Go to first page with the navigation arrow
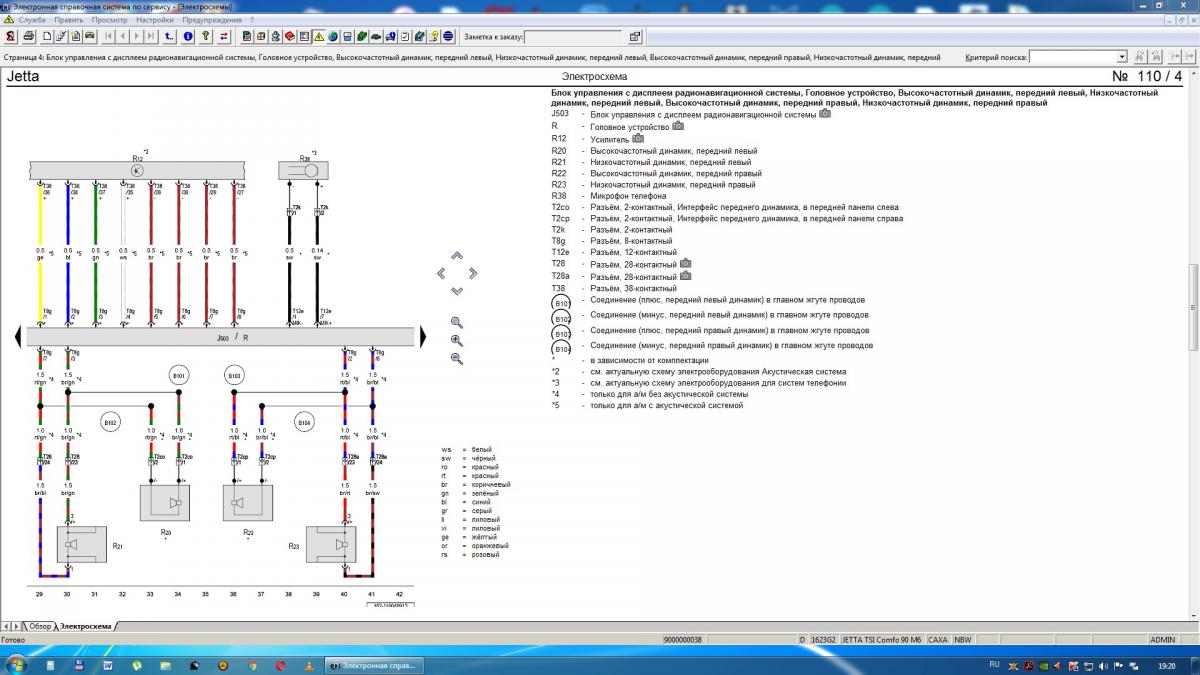This screenshot has height=675, width=1200. pyautogui.click(x=108, y=37)
